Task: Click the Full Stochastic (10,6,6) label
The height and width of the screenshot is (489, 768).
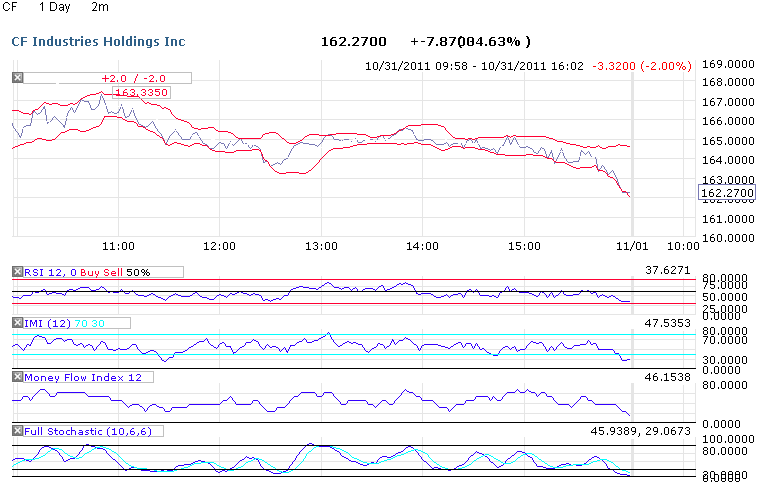Action: coord(88,431)
